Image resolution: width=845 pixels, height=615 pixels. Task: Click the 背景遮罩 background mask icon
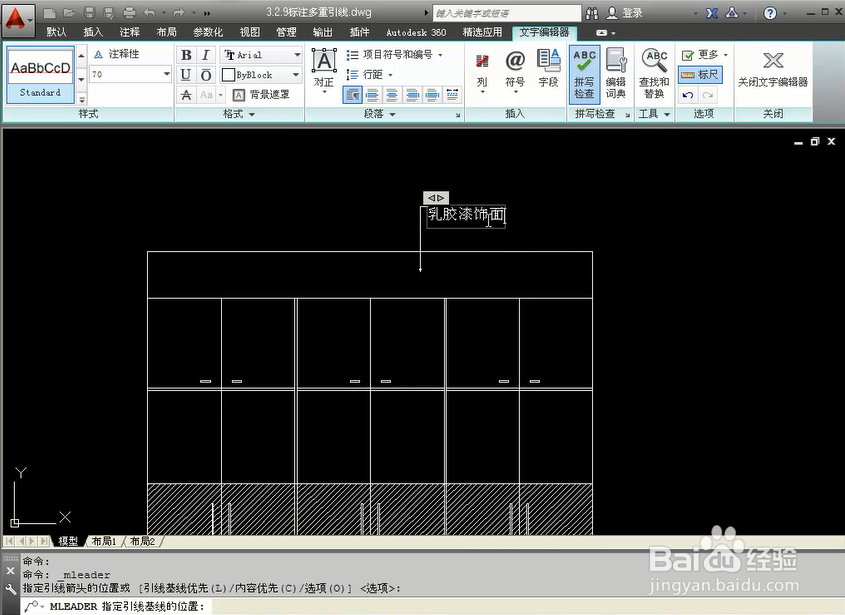tap(239, 95)
